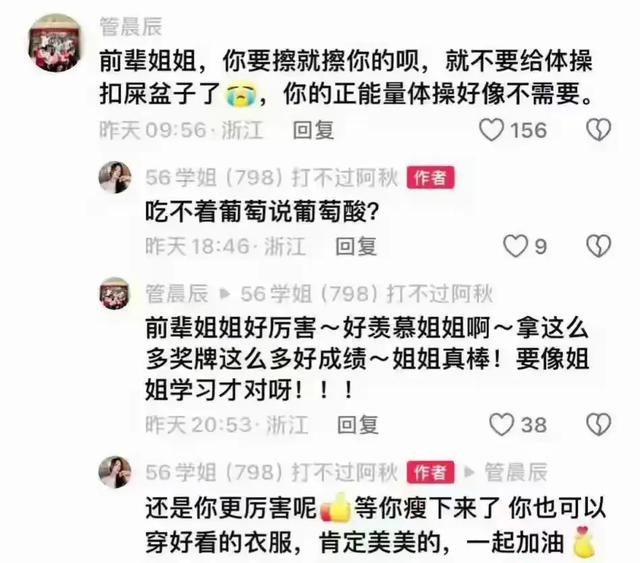Open 56学姐 author avatar in first reply
The image size is (640, 563).
pyautogui.click(x=115, y=177)
